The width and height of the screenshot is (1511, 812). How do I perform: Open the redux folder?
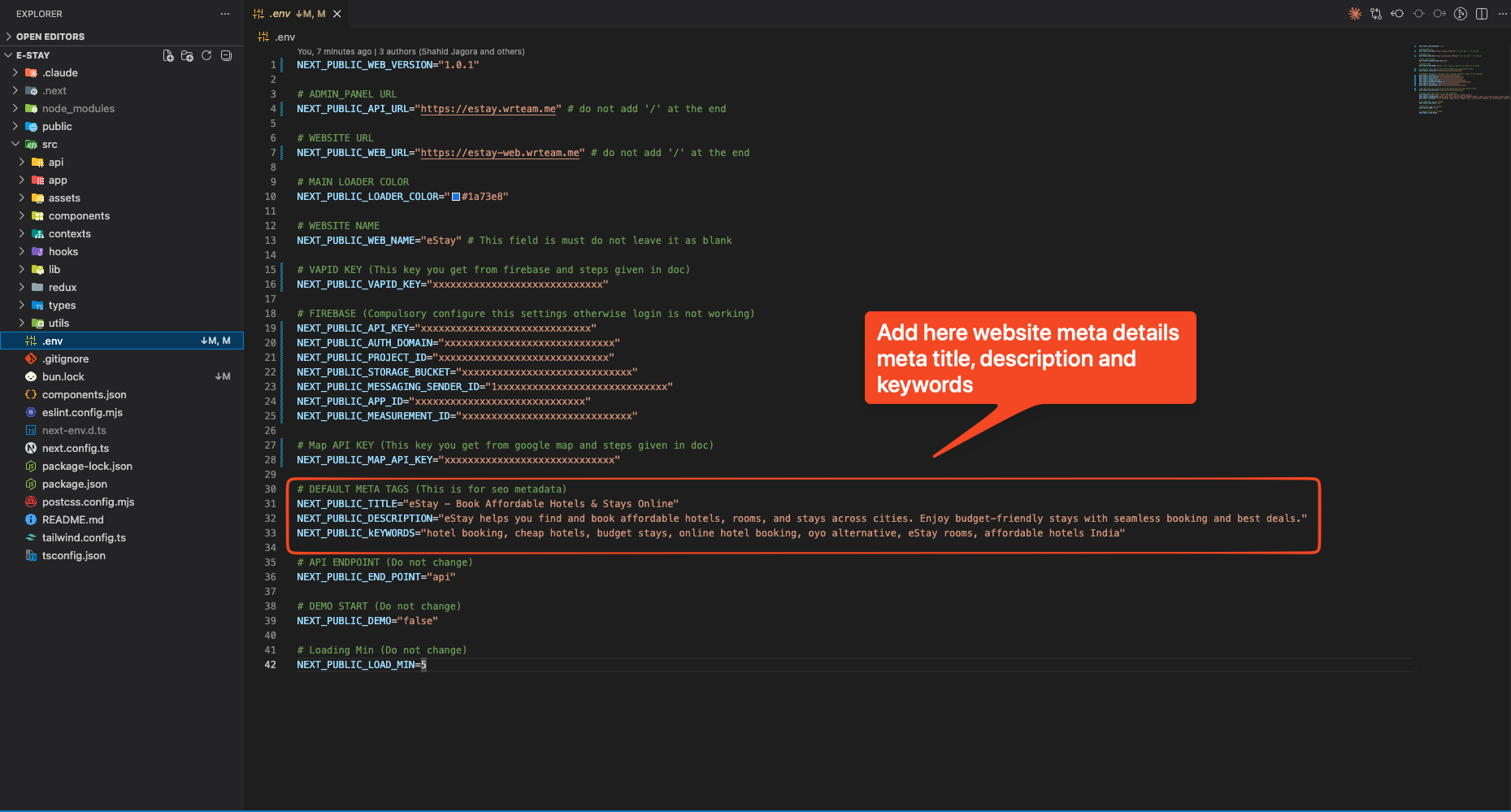[122, 288]
